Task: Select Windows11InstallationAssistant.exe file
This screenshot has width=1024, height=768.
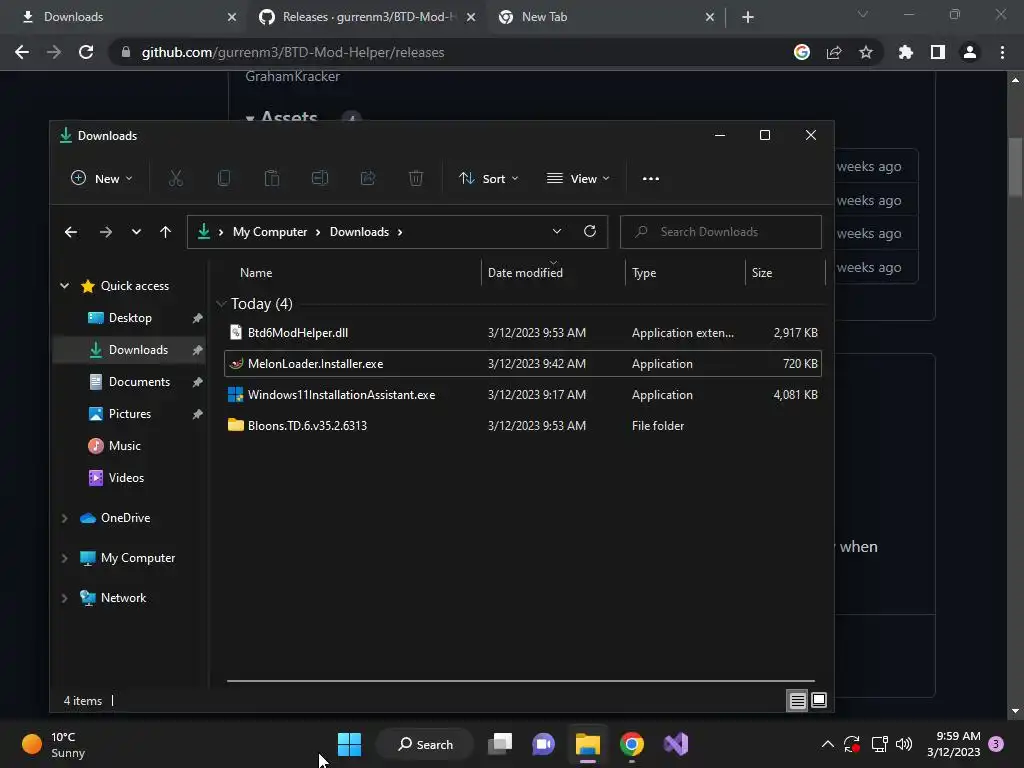Action: coord(522,395)
